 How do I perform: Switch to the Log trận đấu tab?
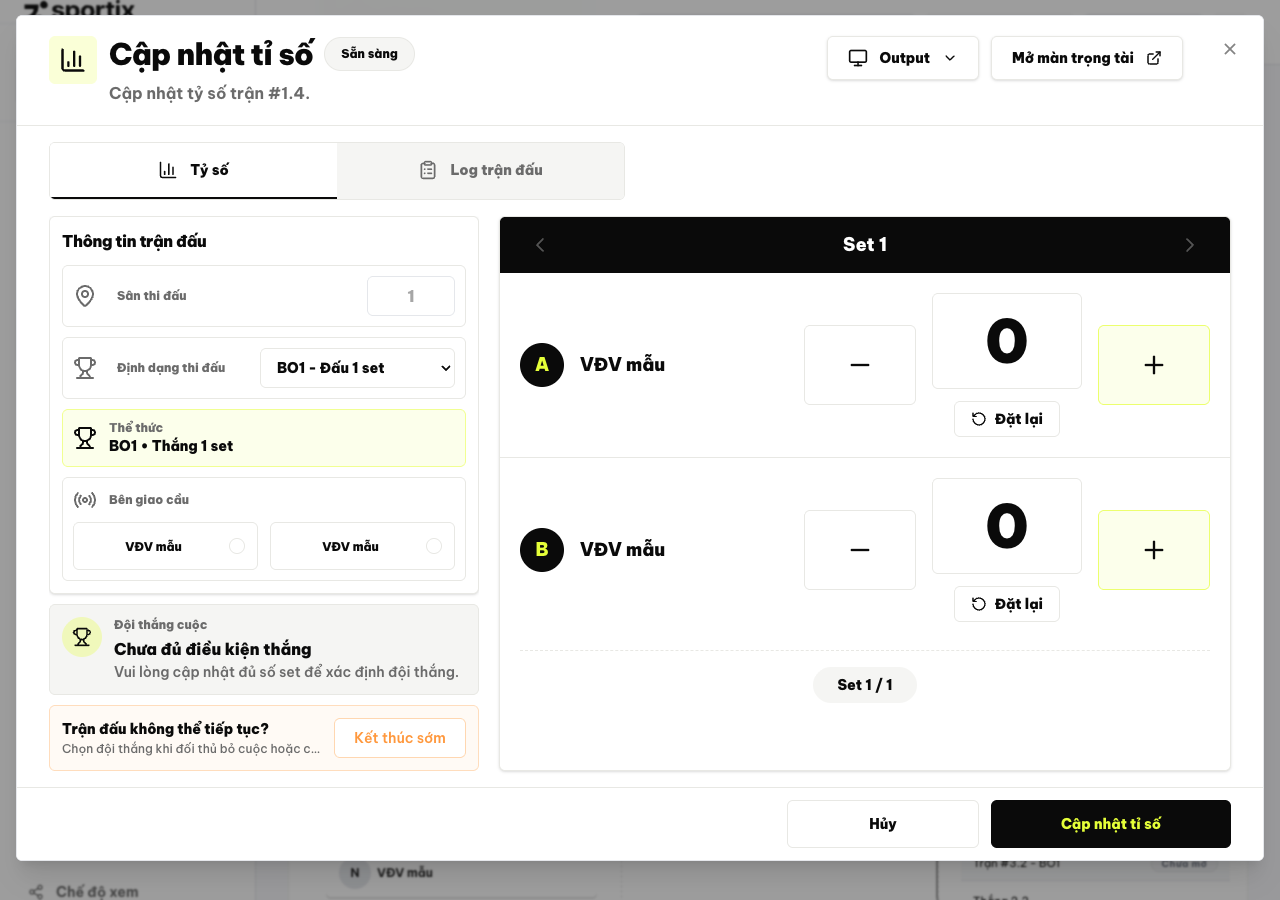point(481,170)
